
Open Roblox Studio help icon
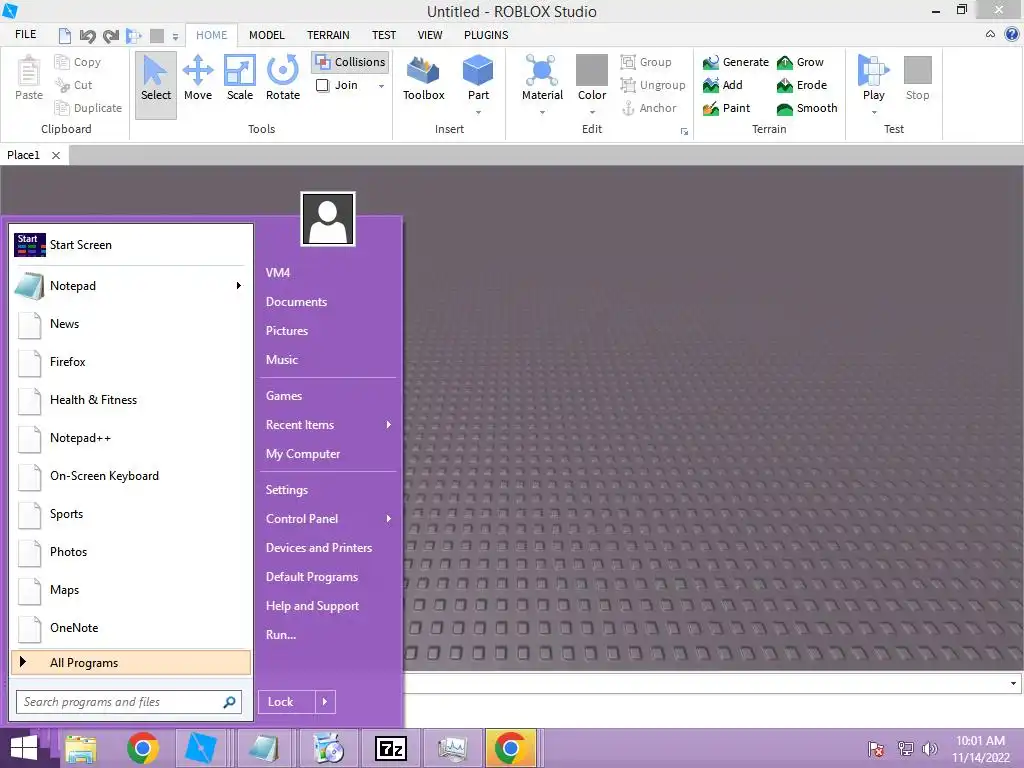click(x=1012, y=34)
